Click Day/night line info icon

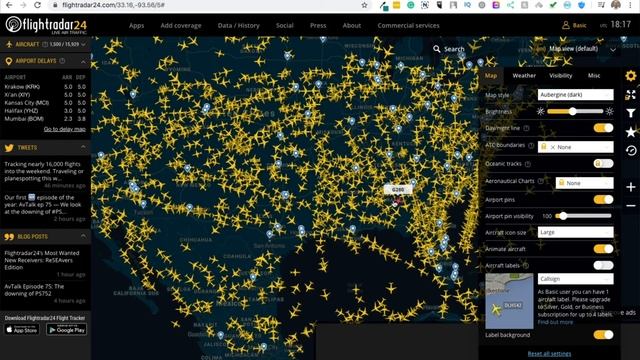pyautogui.click(x=527, y=128)
